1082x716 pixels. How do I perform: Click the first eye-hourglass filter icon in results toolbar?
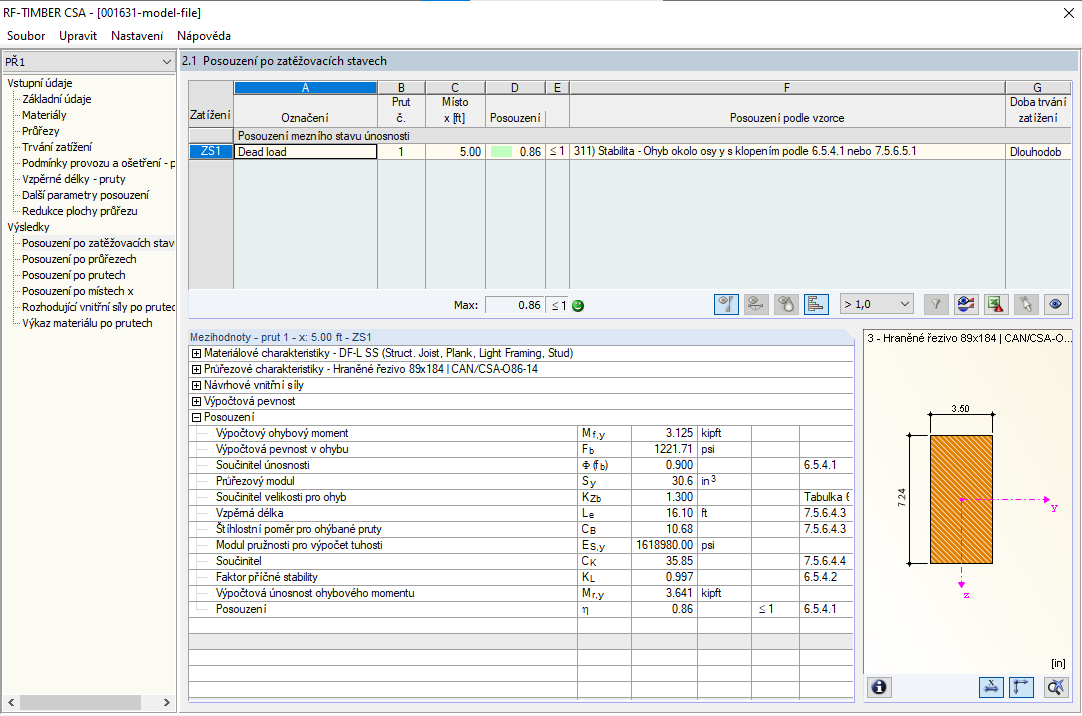coord(726,304)
